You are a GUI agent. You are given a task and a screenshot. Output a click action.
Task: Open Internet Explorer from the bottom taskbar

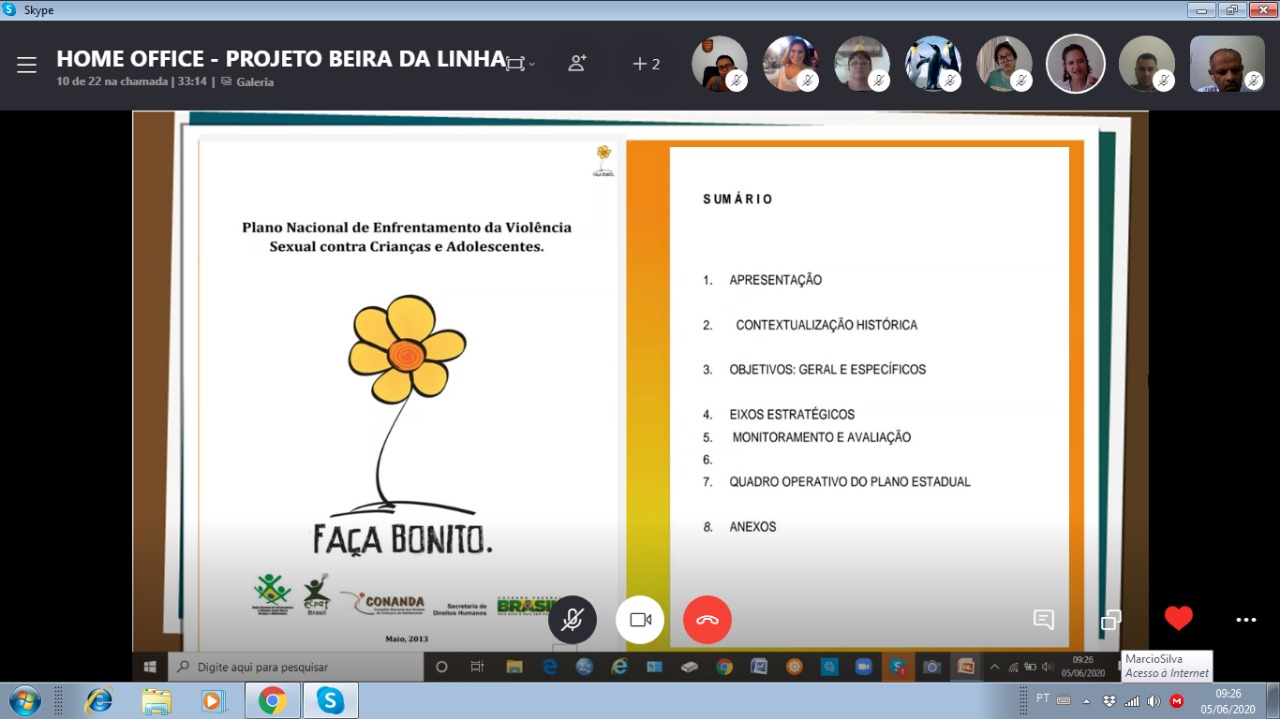[99, 700]
